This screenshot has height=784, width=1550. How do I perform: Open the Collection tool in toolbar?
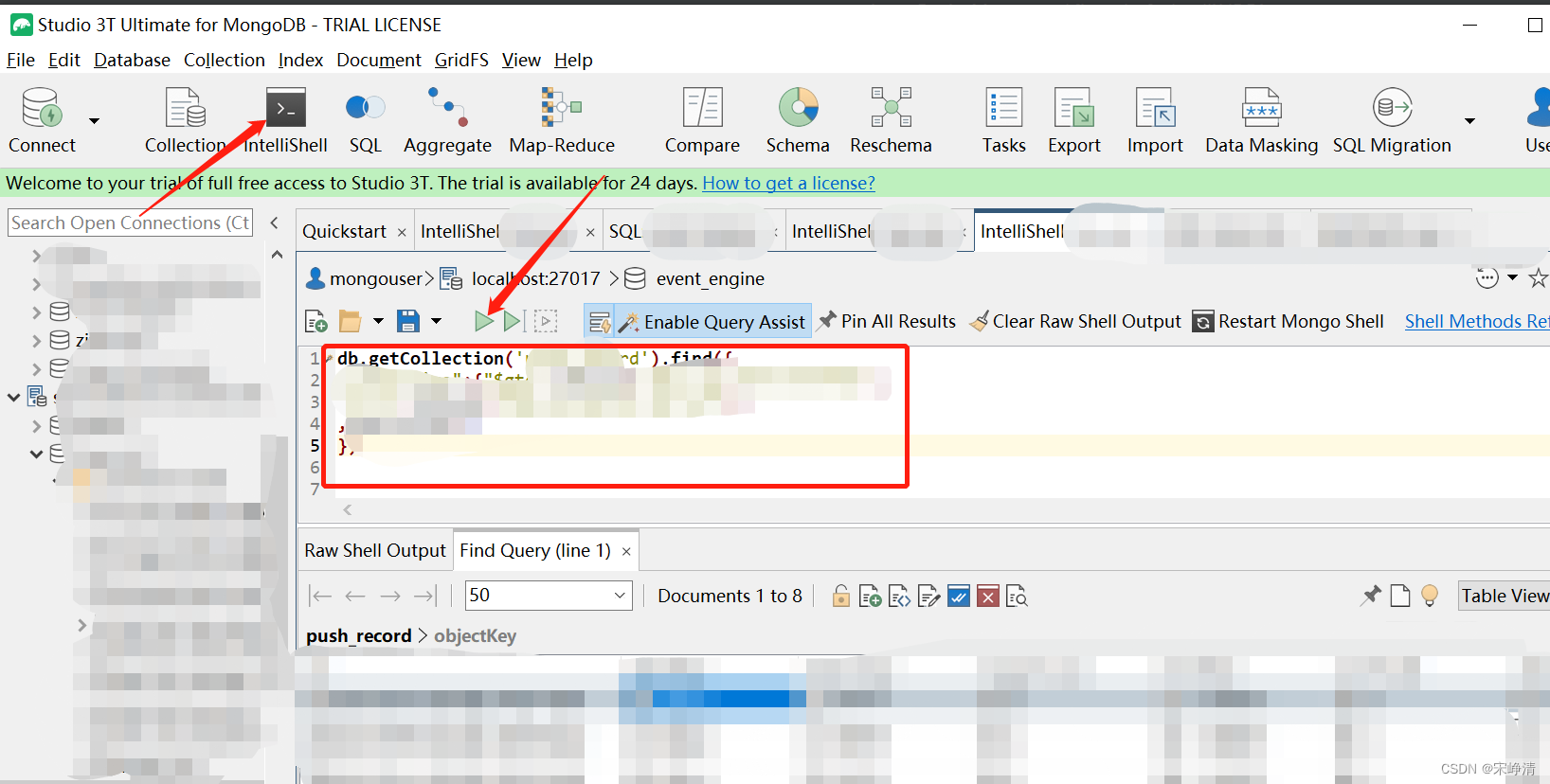click(185, 120)
